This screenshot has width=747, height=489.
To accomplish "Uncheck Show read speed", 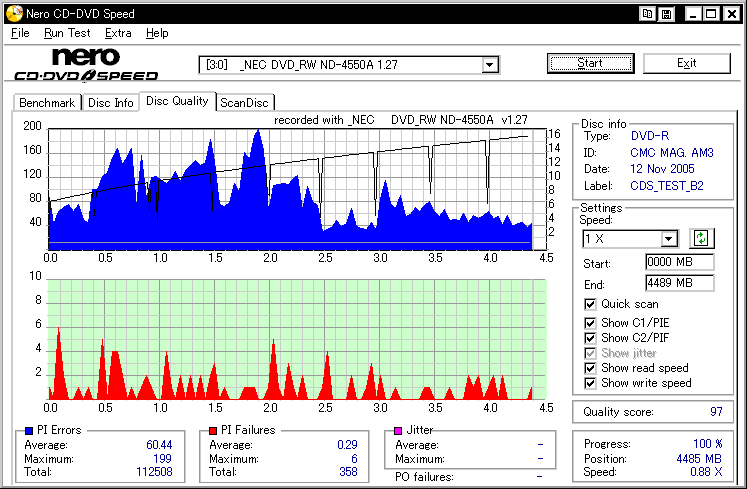I will [x=590, y=368].
